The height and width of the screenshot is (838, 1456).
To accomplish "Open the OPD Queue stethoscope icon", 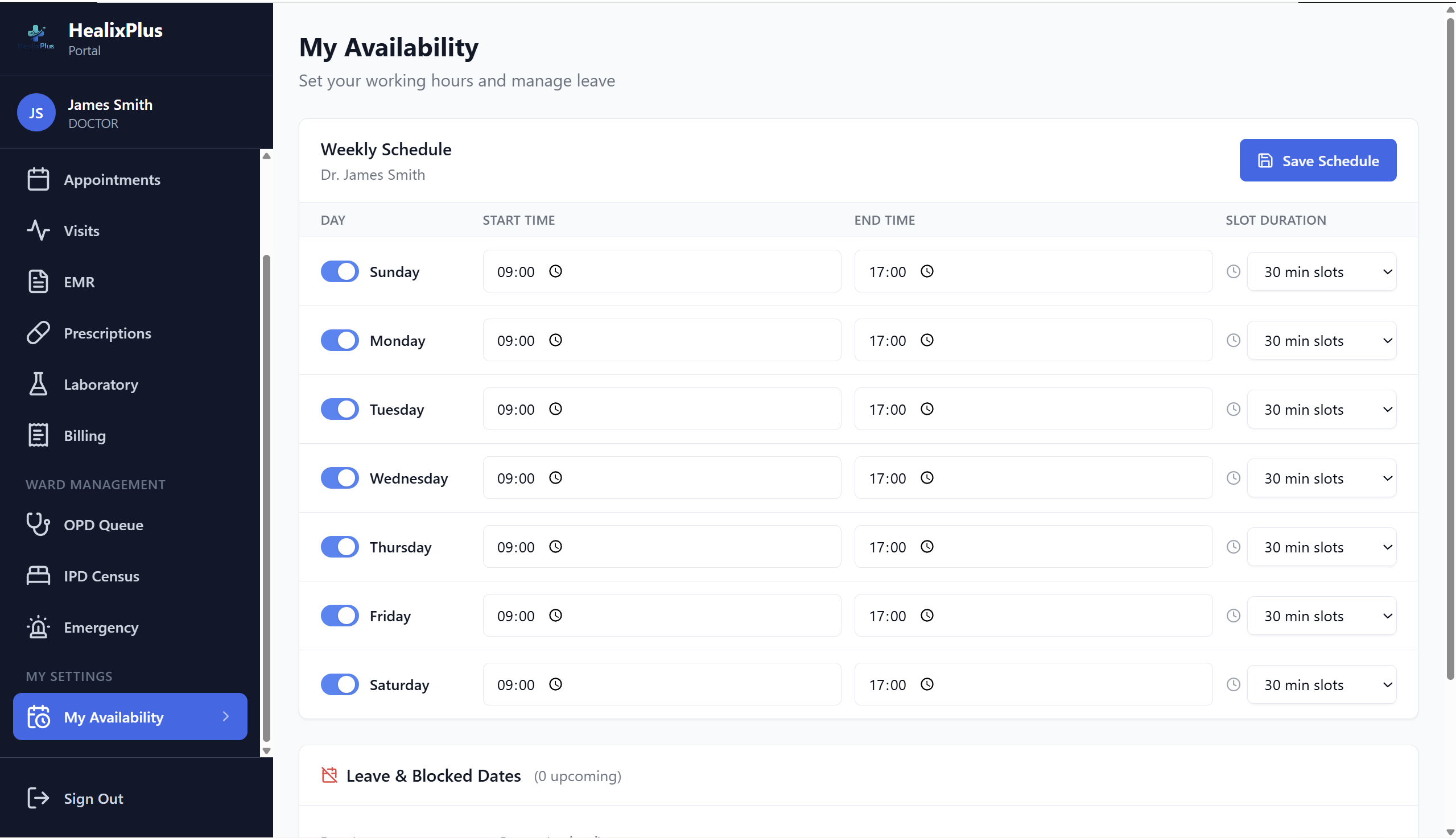I will point(38,525).
